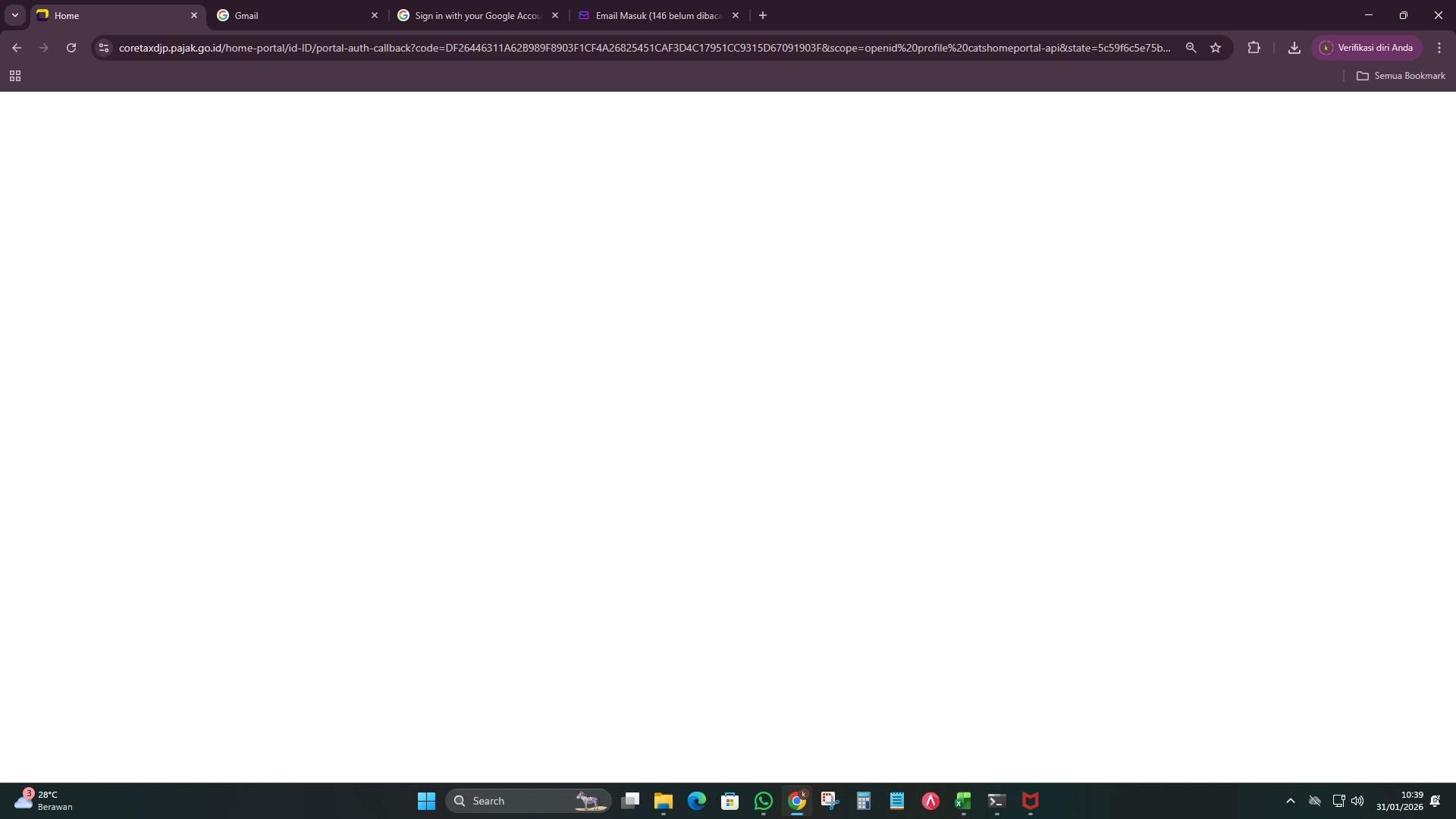Image resolution: width=1456 pixels, height=819 pixels.
Task: Open the Semua Bookmark folder
Action: click(x=1401, y=75)
